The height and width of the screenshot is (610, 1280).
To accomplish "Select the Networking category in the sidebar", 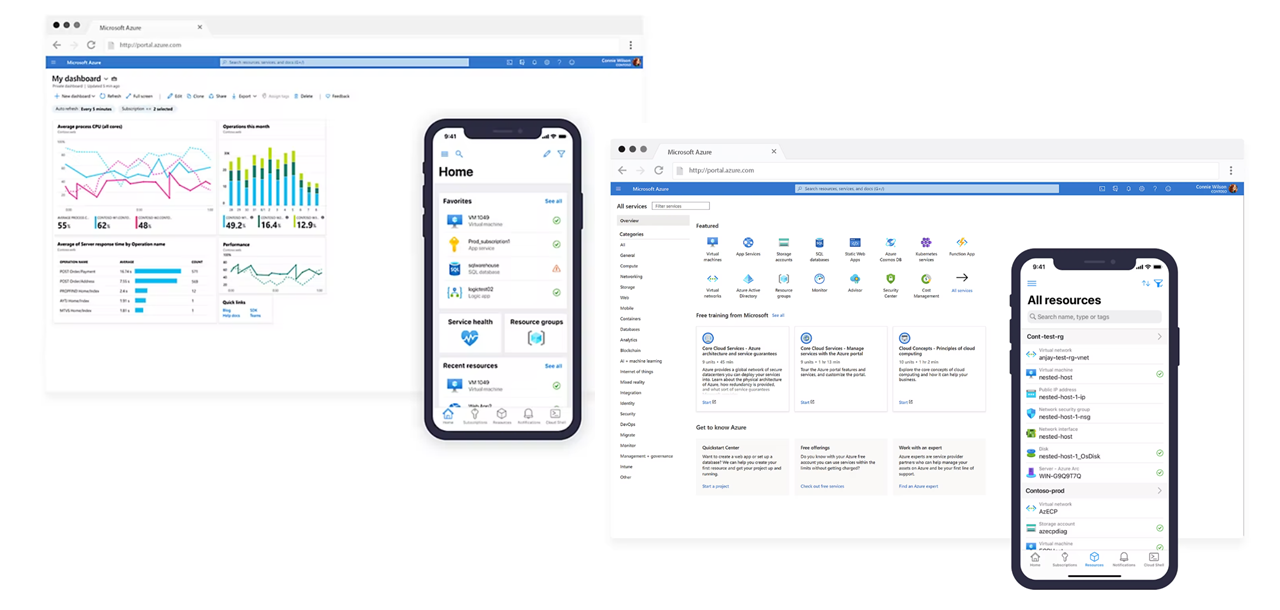I will [x=631, y=277].
